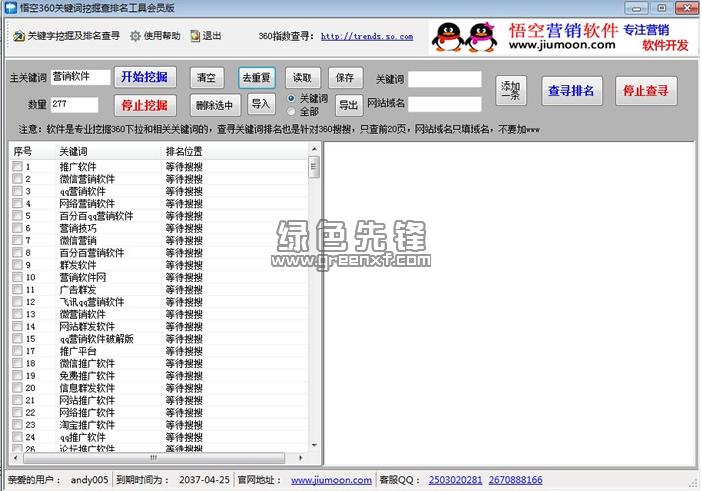
Task: Click the vertical scrollbar thumb in list
Action: [314, 167]
